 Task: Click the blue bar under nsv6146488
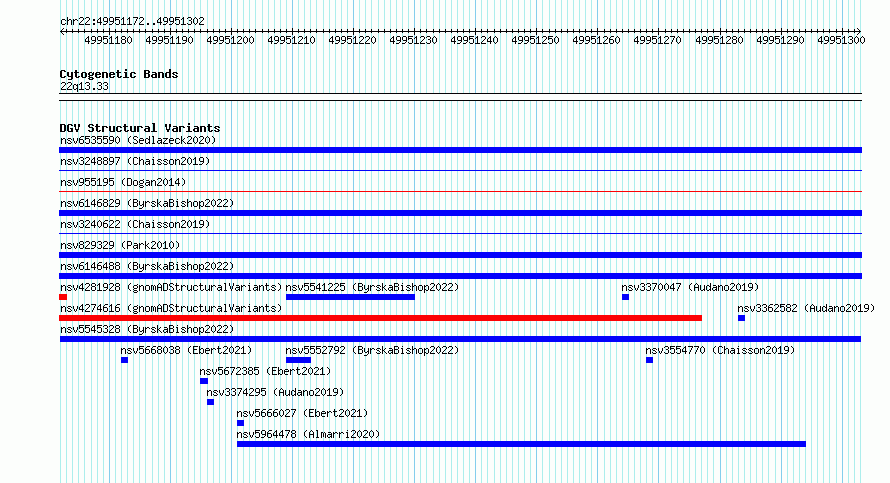[x=460, y=276]
